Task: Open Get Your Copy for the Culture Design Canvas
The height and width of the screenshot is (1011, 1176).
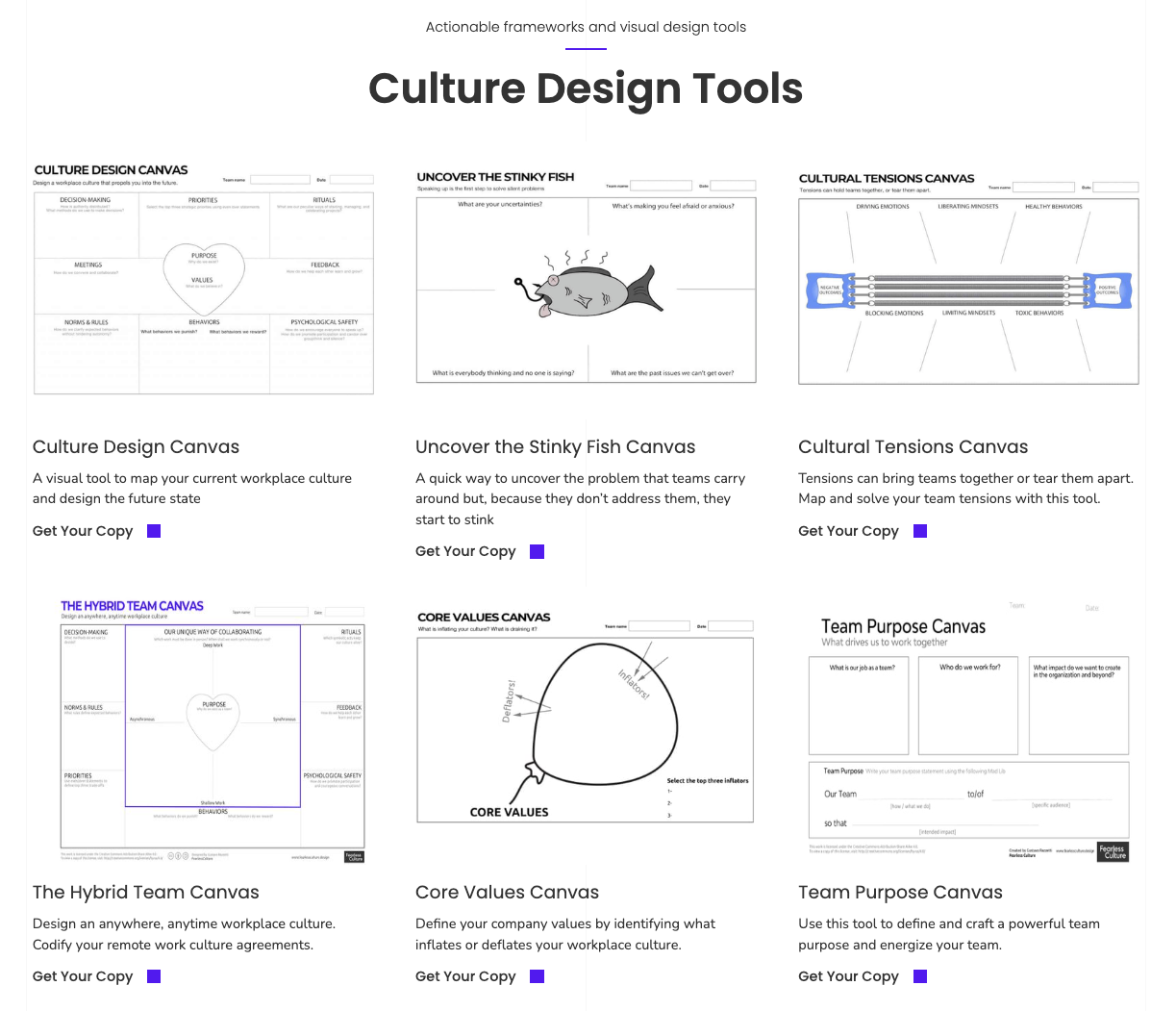Action: (x=83, y=530)
